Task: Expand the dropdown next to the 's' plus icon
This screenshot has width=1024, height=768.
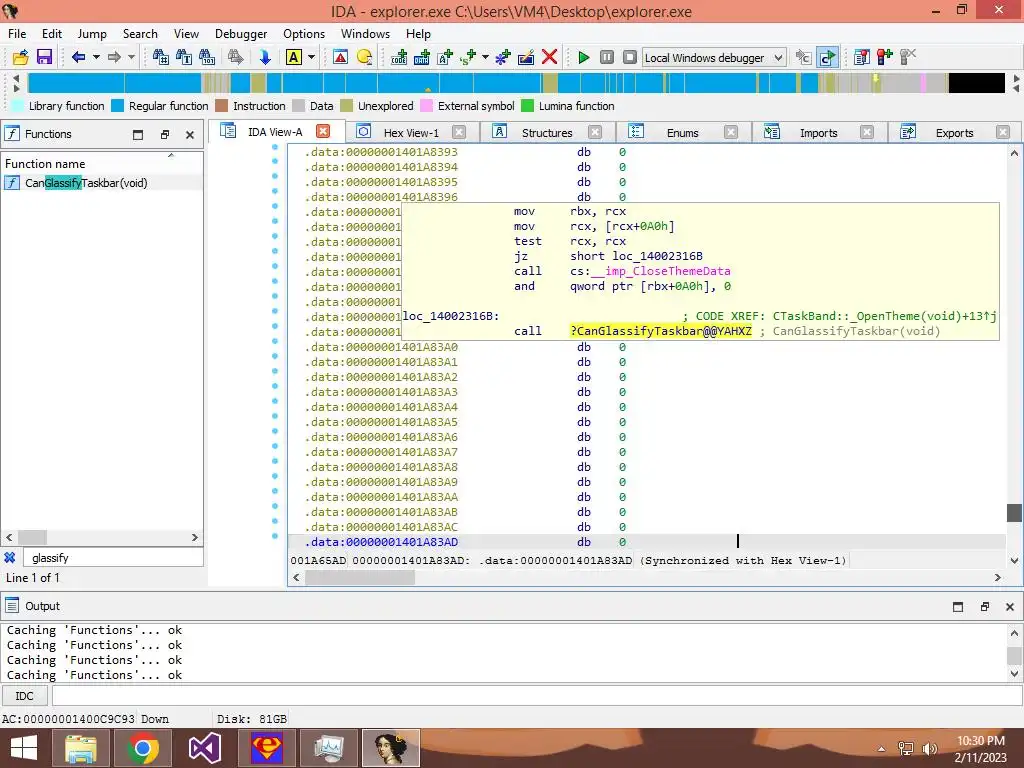Action: coord(485,57)
